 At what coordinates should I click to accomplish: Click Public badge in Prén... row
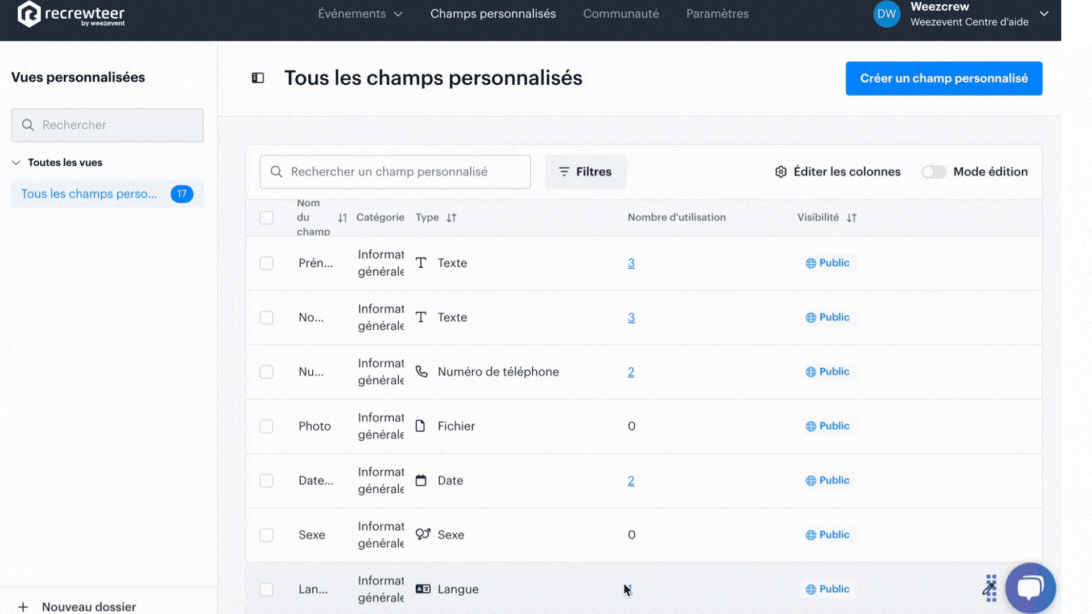pyautogui.click(x=827, y=263)
